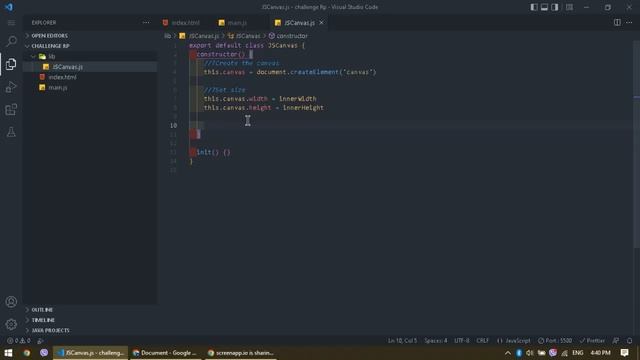Switch to the index.html tab
640x360 pixels.
pyautogui.click(x=181, y=23)
